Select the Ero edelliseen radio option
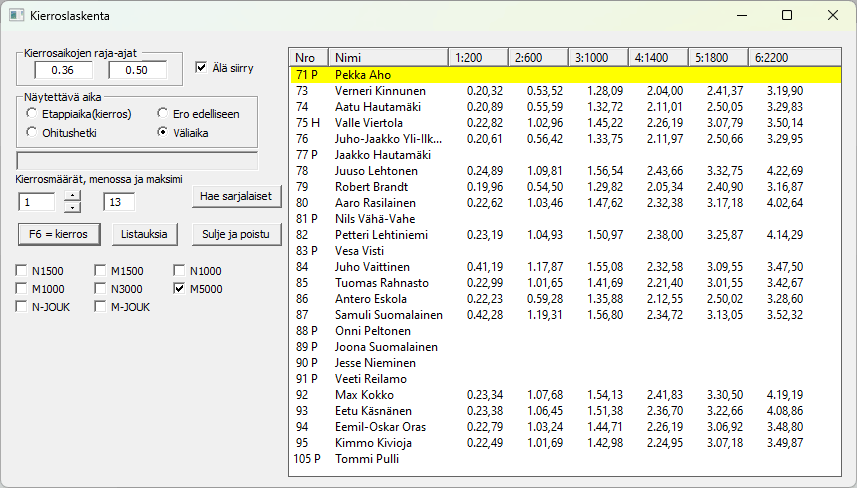Screen dimensions: 857x488 coord(164,114)
